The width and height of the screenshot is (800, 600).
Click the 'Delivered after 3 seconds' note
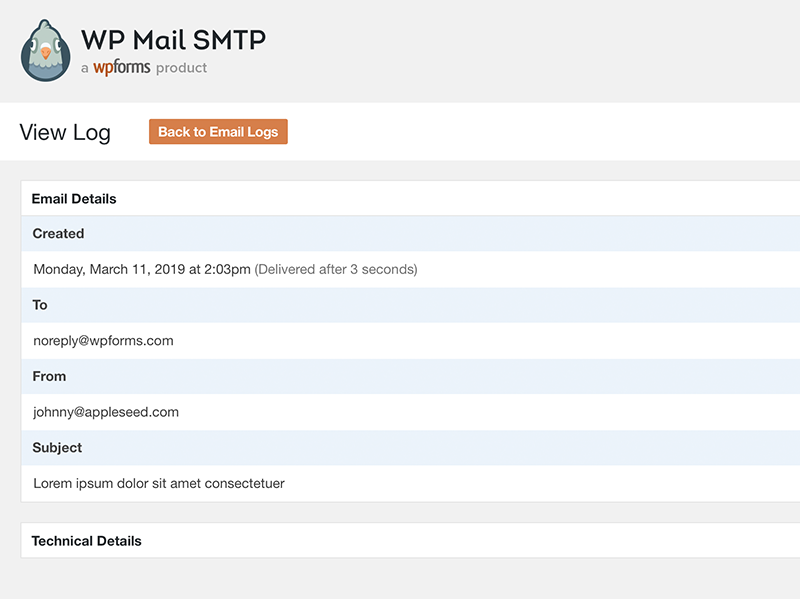click(336, 269)
